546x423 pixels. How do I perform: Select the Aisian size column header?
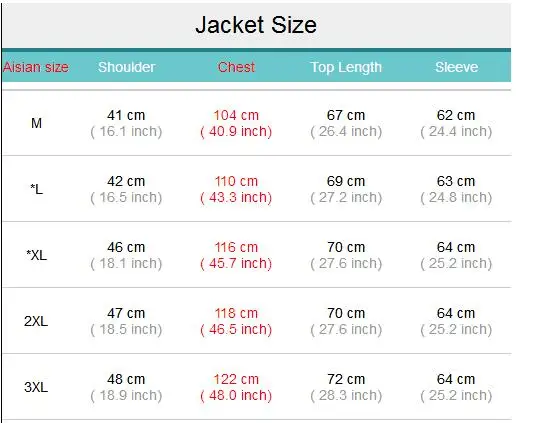click(x=36, y=67)
